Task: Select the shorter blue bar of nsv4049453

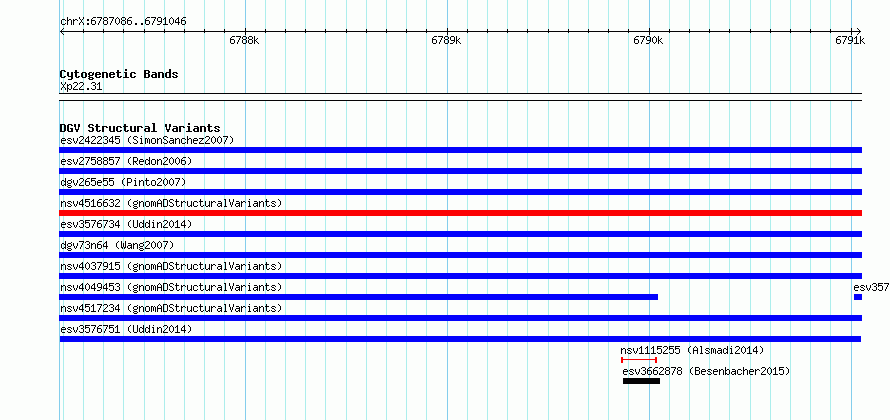Action: pos(359,297)
